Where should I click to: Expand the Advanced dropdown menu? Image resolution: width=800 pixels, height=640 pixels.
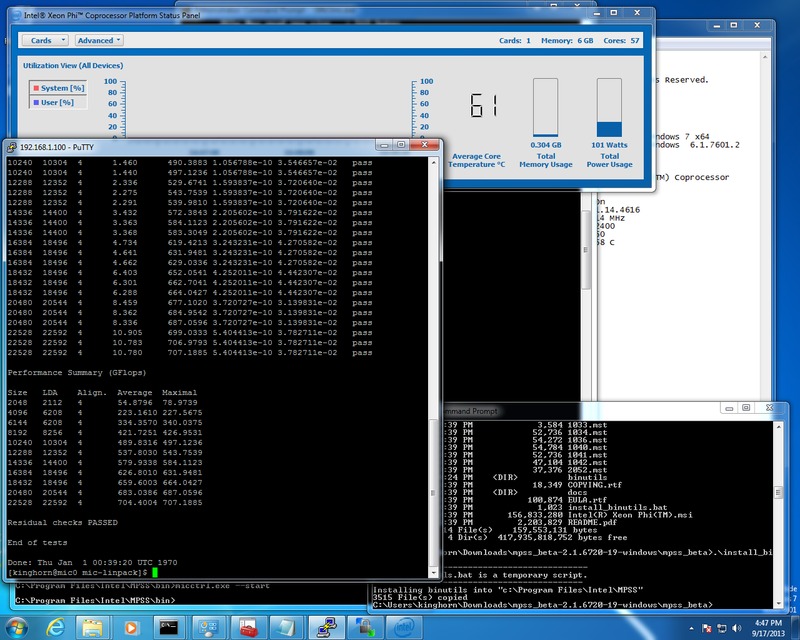(x=99, y=41)
